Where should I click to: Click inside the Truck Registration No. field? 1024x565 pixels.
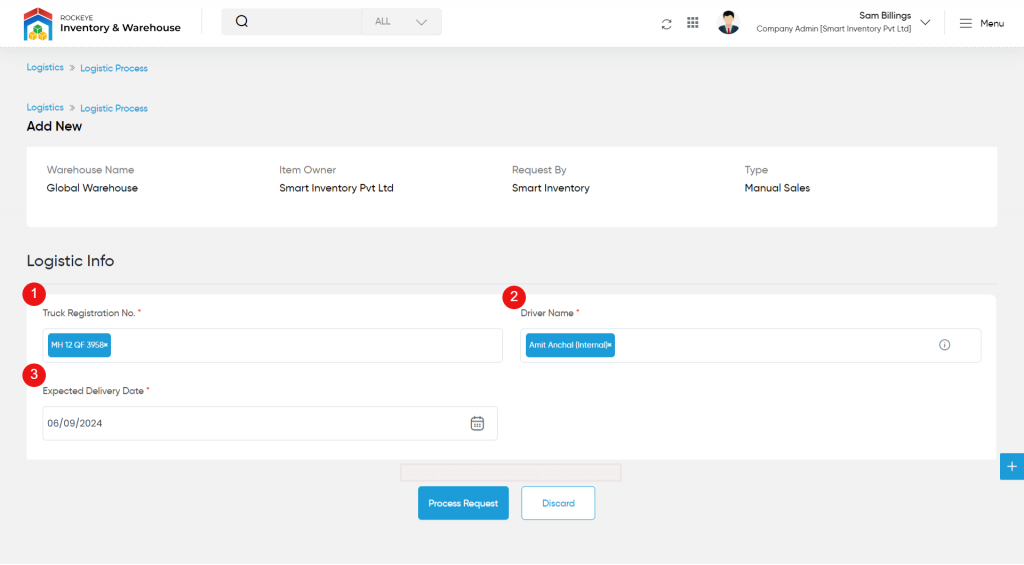(300, 345)
